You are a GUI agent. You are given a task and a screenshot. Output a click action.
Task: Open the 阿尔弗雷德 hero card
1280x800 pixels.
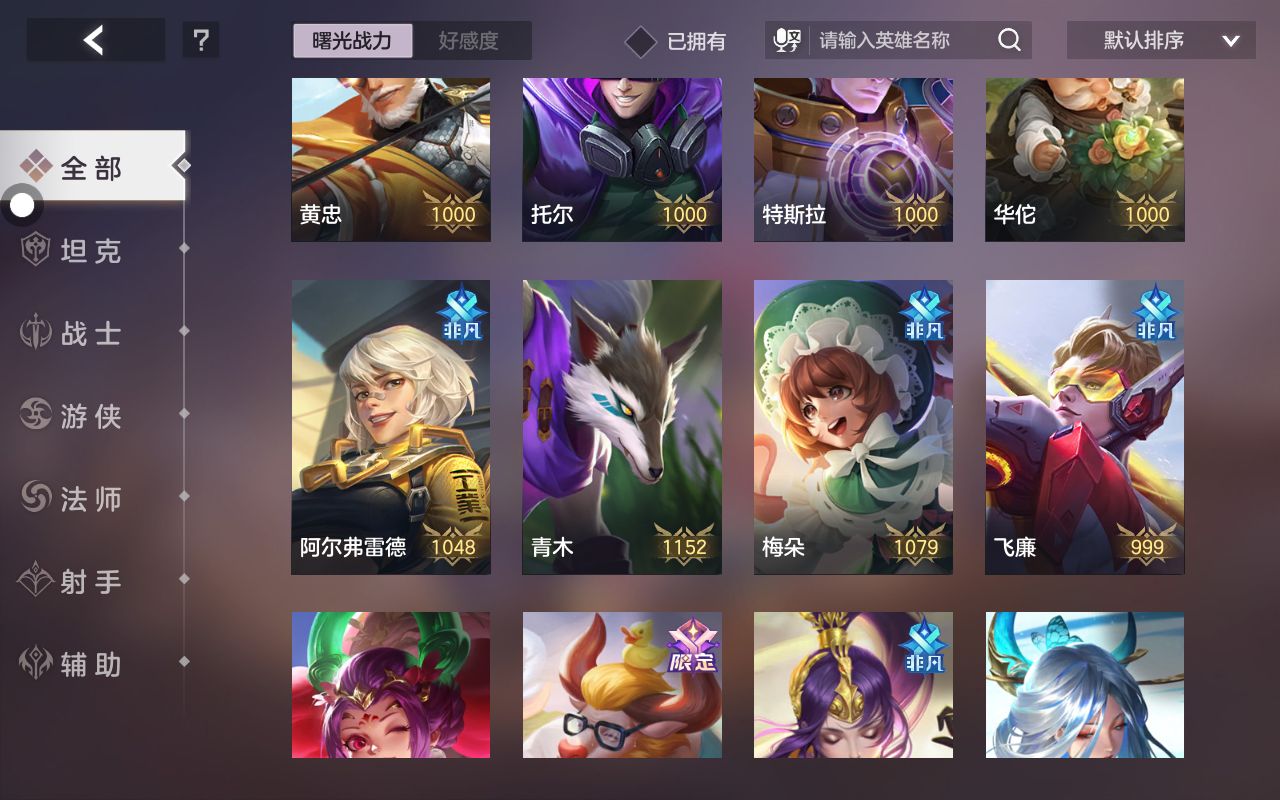click(391, 427)
